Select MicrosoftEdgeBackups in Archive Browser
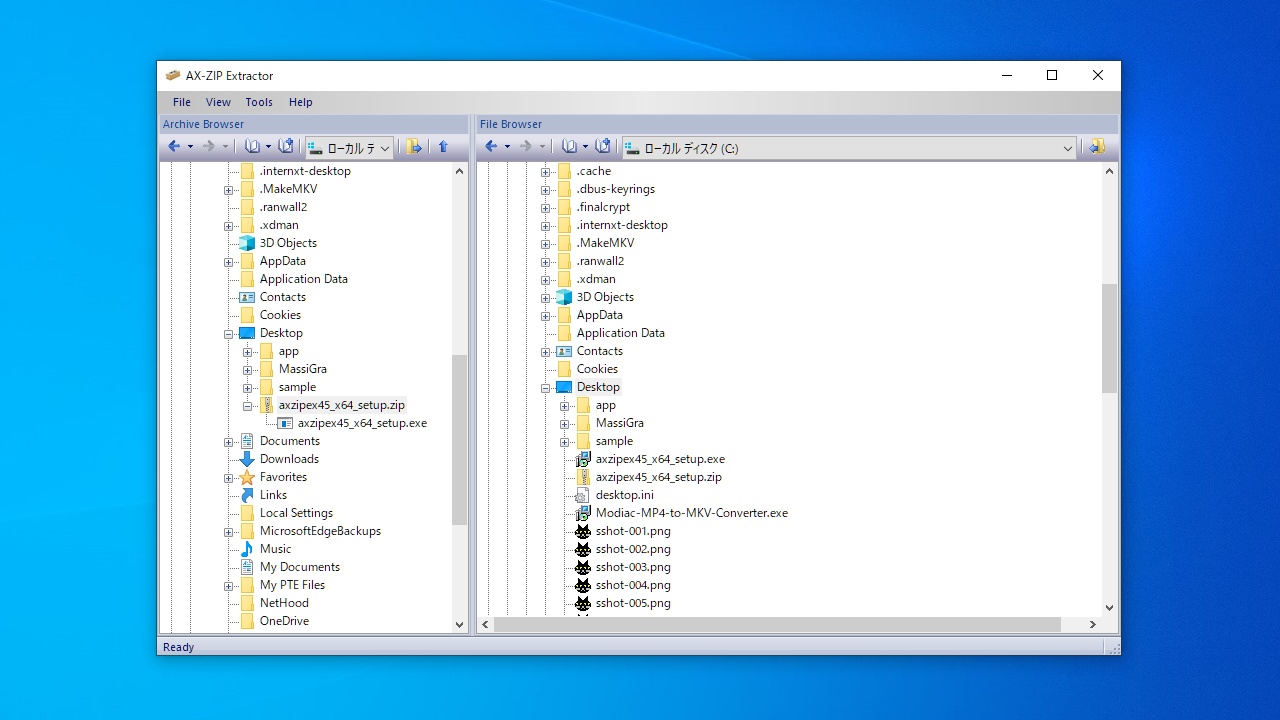The width and height of the screenshot is (1280, 720). click(320, 531)
